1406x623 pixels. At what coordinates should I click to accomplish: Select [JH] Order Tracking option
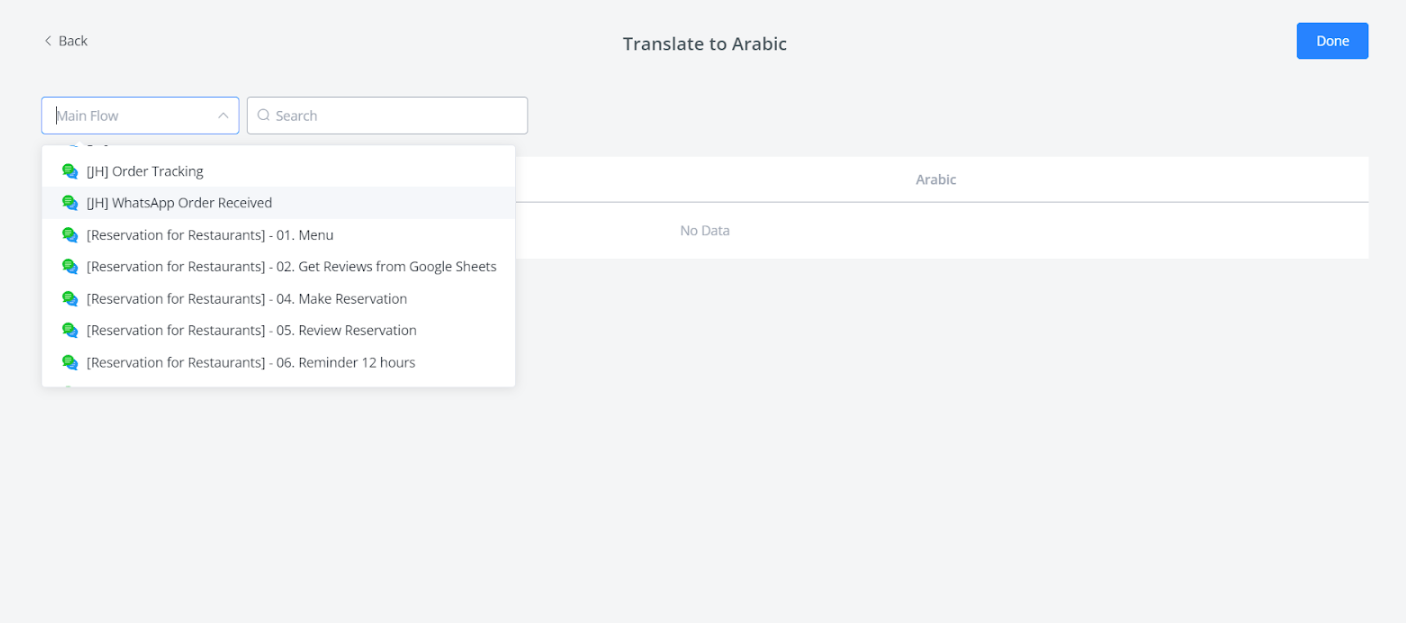point(145,171)
